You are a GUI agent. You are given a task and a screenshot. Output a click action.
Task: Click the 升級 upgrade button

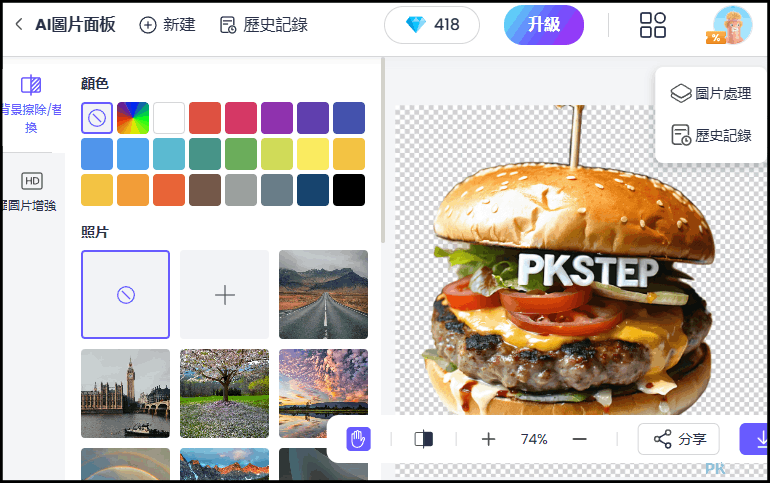(544, 25)
